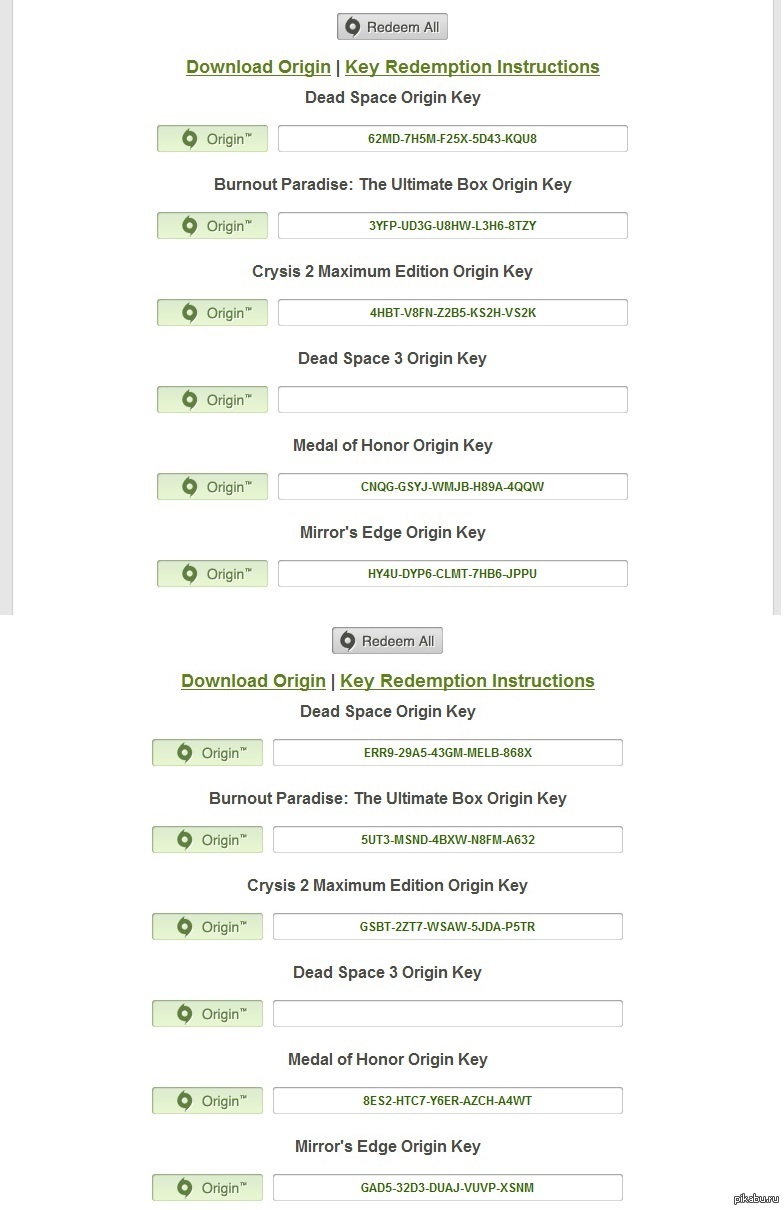Focus the key field containing 5UT3-MSND-4BXW-N8FM-A632

click(448, 840)
